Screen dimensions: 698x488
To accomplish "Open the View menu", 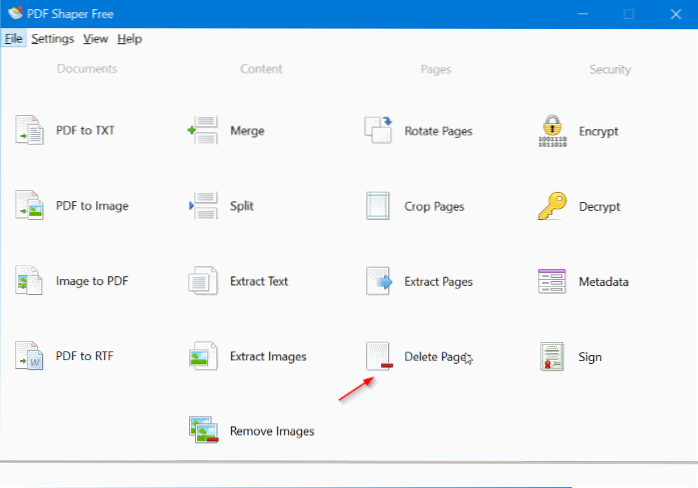I will pyautogui.click(x=96, y=39).
